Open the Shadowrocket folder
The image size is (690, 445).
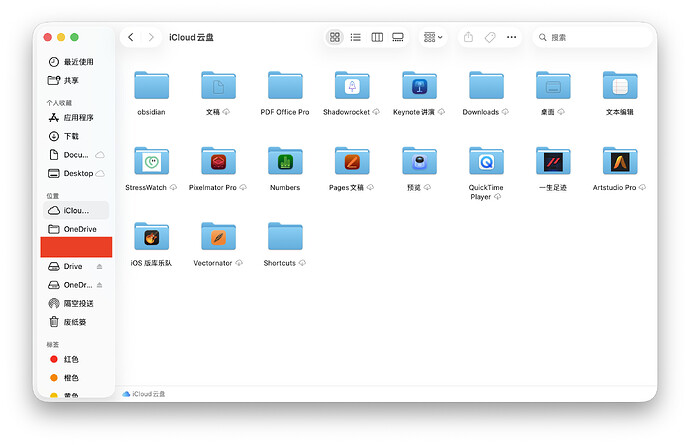pyautogui.click(x=352, y=85)
